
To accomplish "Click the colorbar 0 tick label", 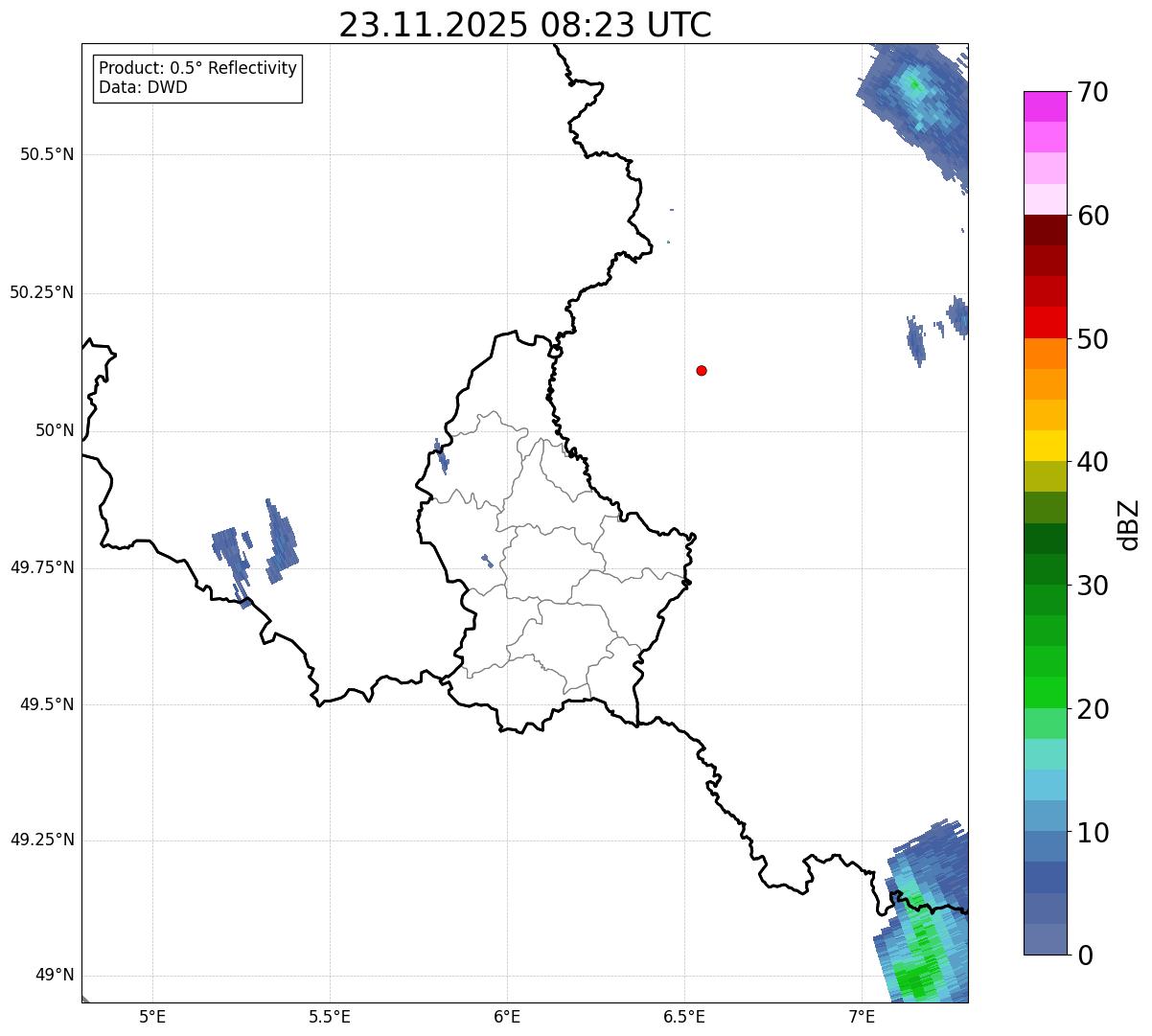I will [1084, 955].
